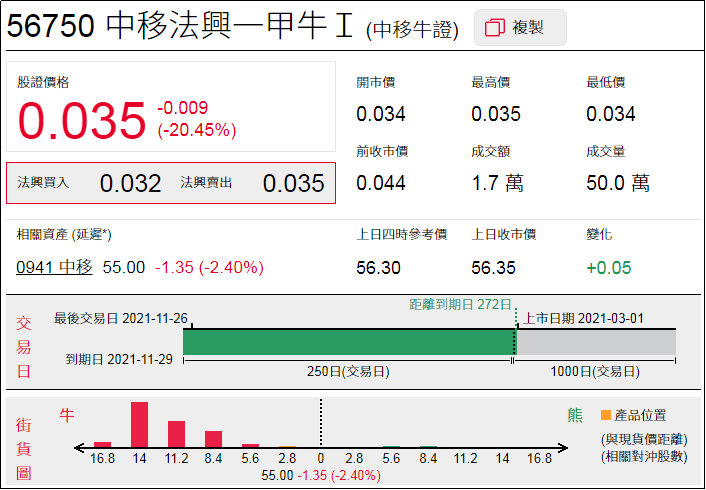Click the 前收市價 value 0.044
This screenshot has height=490, width=706.
381,183
